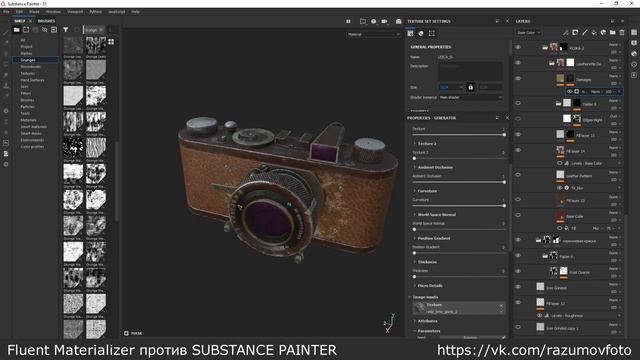This screenshot has height=360, width=640.
Task: Click the add folder icon in Layers
Action: (x=613, y=33)
